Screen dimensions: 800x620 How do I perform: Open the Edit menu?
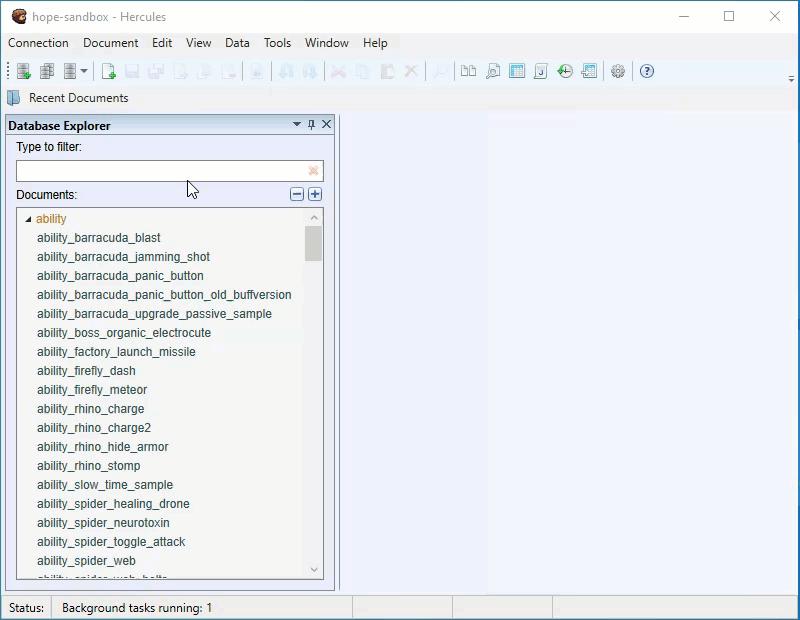(x=162, y=43)
